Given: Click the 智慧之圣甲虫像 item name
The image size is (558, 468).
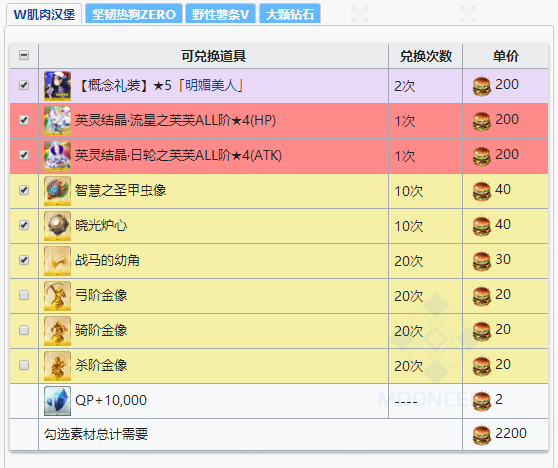Looking at the screenshot, I should pyautogui.click(x=120, y=190).
